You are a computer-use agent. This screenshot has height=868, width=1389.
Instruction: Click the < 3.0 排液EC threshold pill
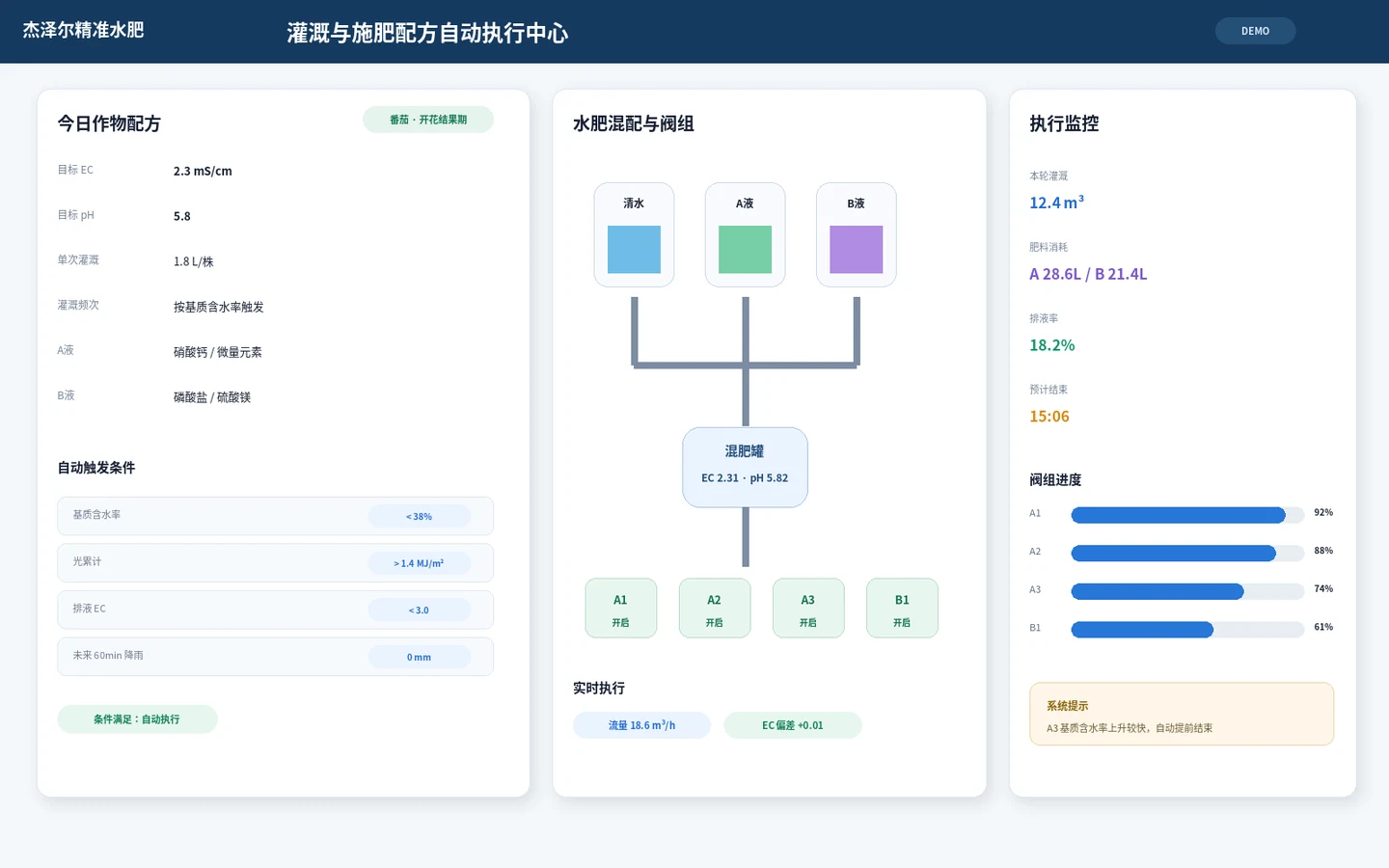419,610
